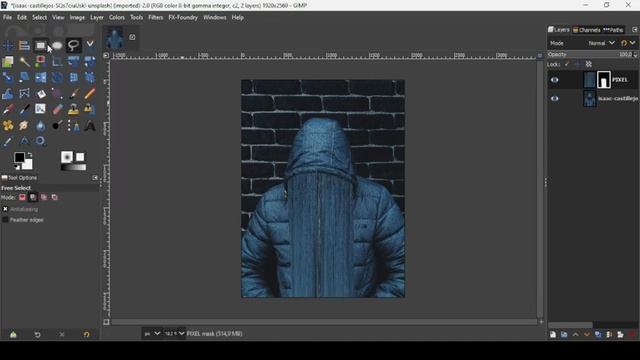Select the Clone stamp tool
The height and width of the screenshot is (360, 640).
click(73, 109)
